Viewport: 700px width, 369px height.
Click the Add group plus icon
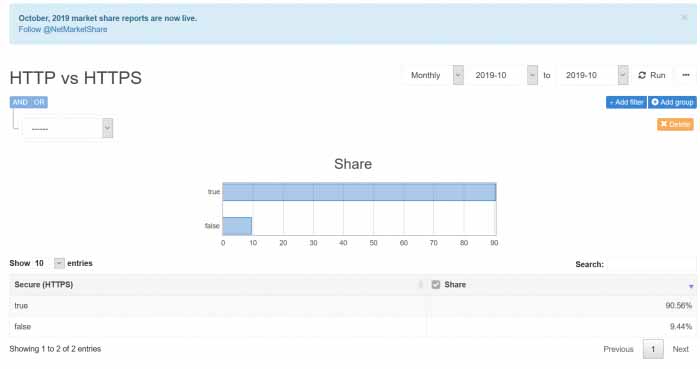pos(655,102)
